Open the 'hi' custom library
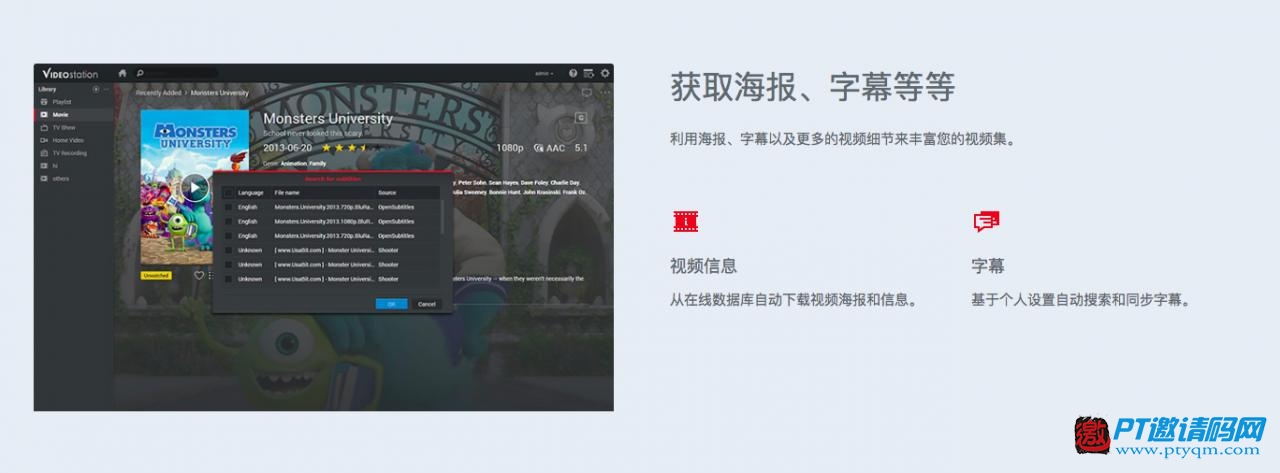The height and width of the screenshot is (473, 1280). (x=74, y=166)
